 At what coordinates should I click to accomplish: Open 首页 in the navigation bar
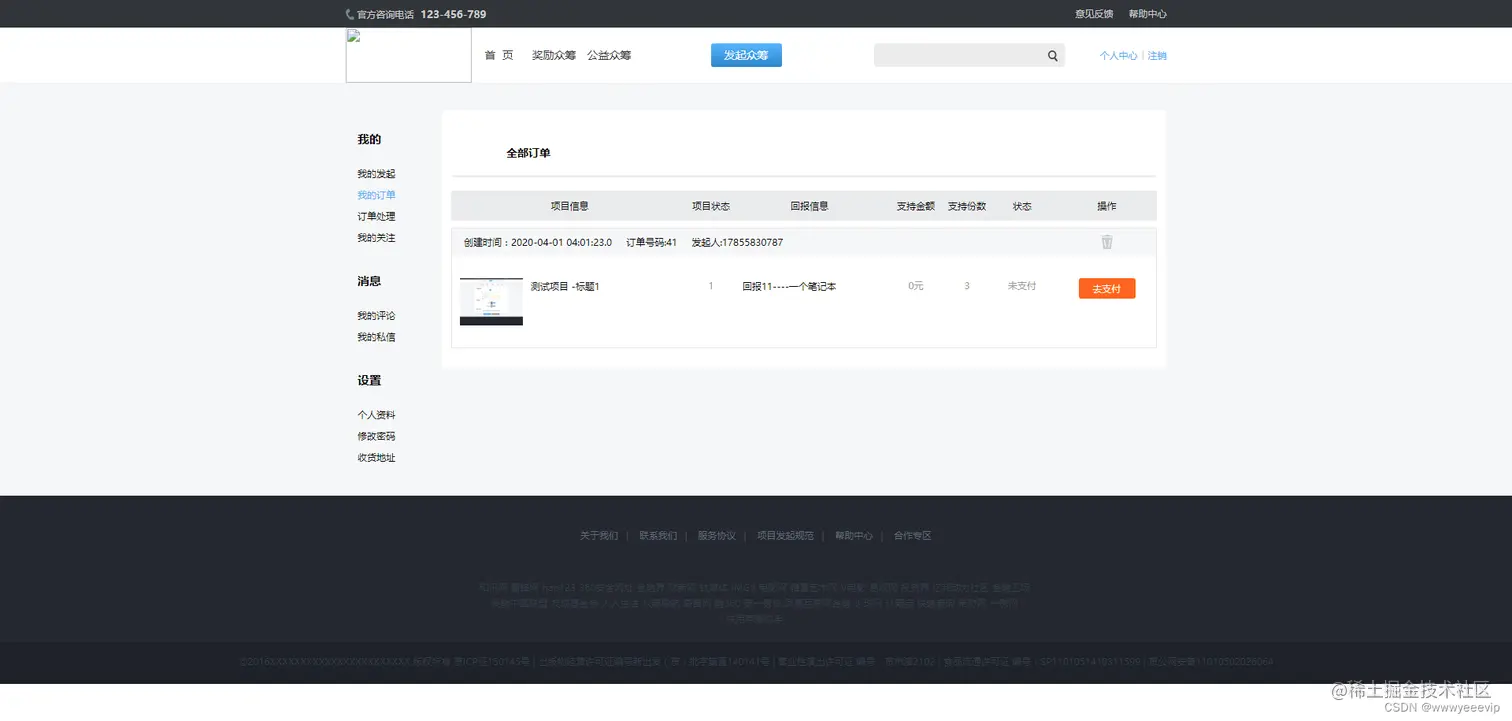pyautogui.click(x=499, y=55)
